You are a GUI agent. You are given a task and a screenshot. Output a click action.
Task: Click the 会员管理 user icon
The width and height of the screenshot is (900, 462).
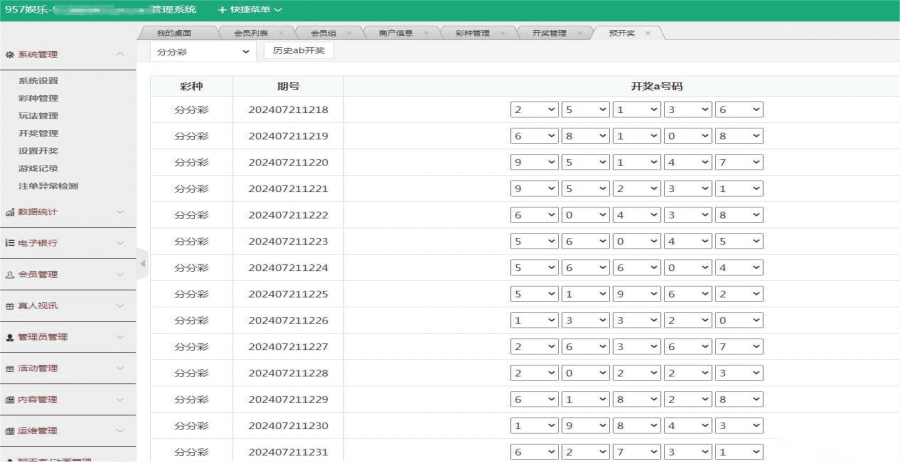[10, 274]
